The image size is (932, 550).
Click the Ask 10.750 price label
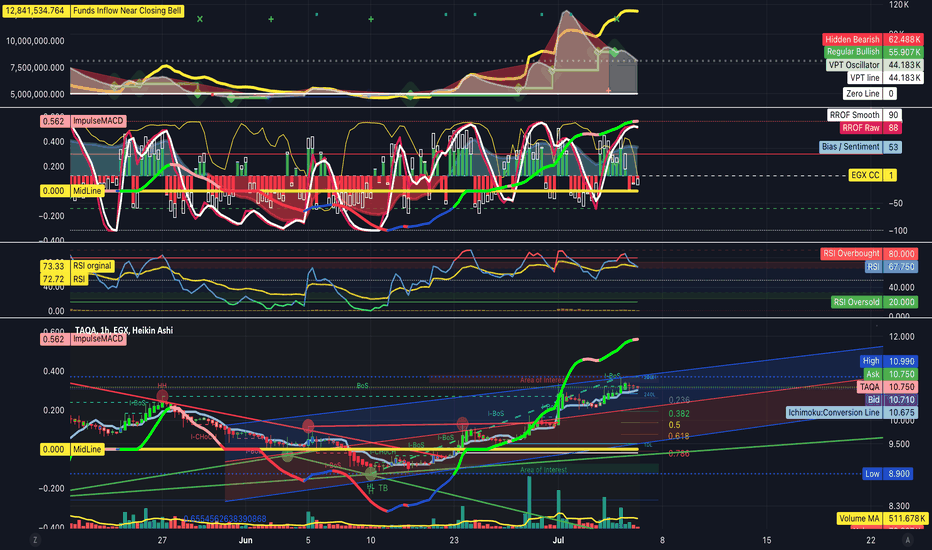[x=890, y=374]
